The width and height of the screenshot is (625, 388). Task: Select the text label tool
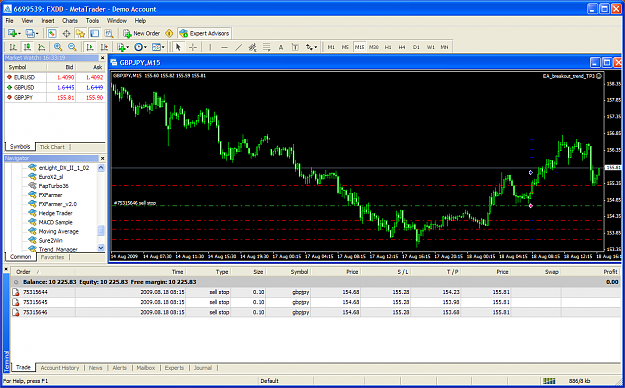tap(295, 47)
